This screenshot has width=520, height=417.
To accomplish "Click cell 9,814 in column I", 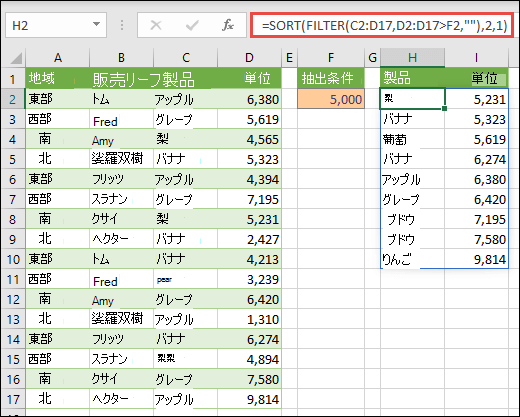I will 476,259.
